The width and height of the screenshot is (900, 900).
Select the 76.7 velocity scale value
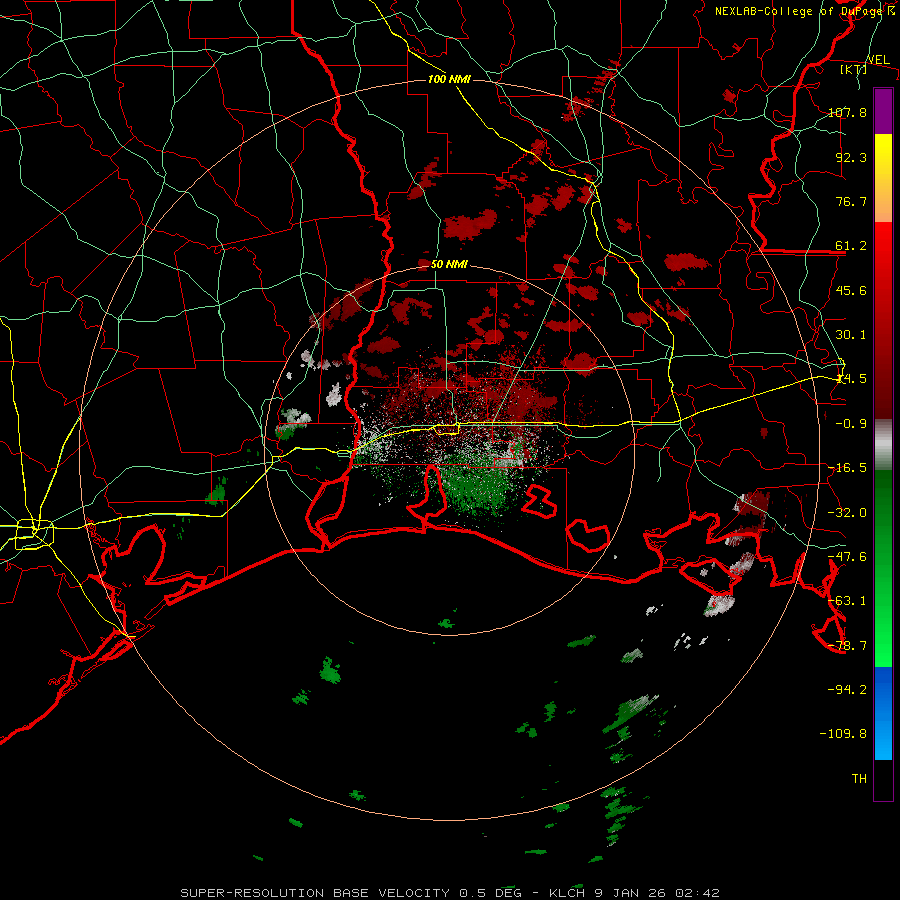click(851, 201)
